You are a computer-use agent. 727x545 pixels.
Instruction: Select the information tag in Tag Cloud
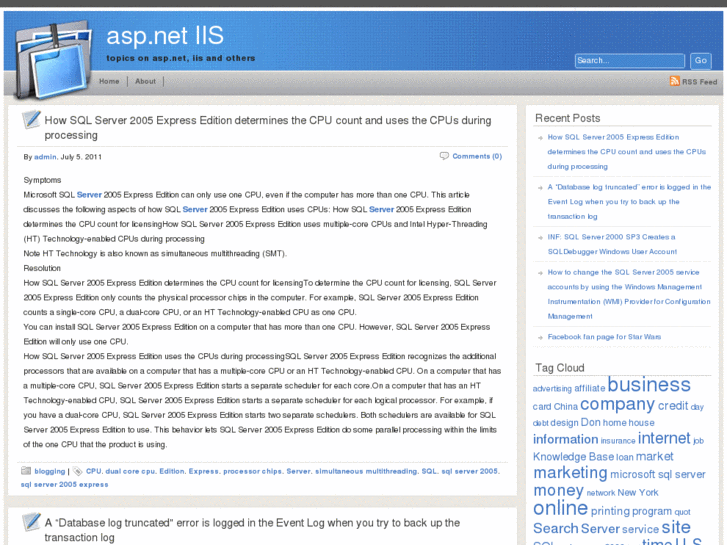point(565,439)
